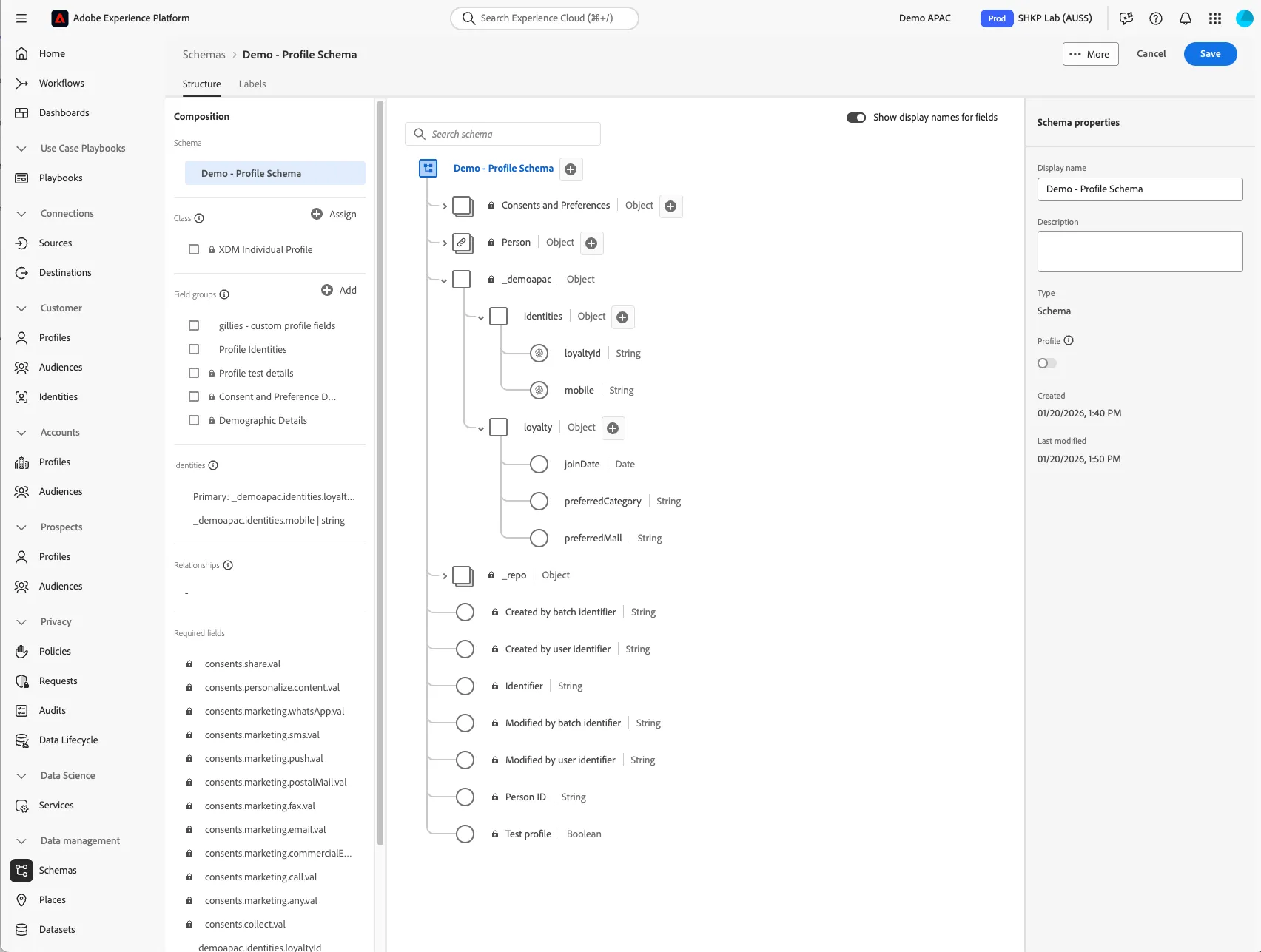Viewport: 1261px width, 952px height.
Task: Click the Profile info icon in Schema properties
Action: pos(1069,341)
